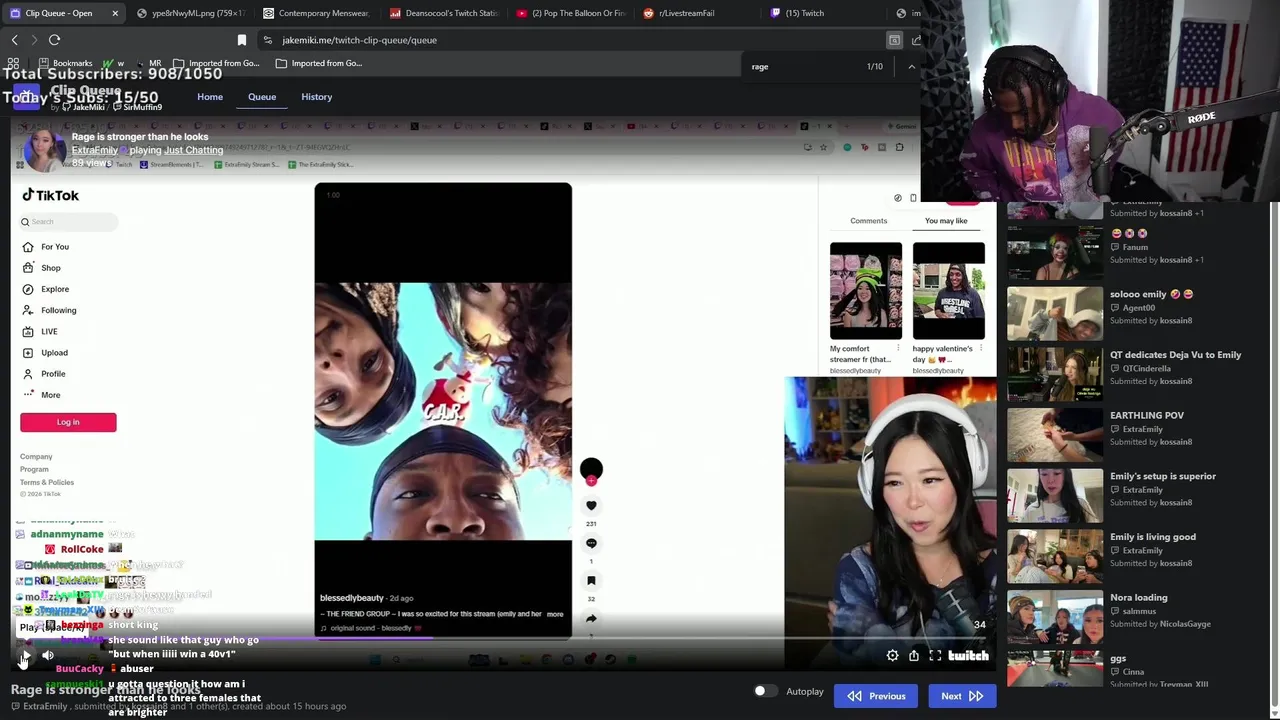Switch to the You may like tab
The height and width of the screenshot is (720, 1280).
(x=946, y=221)
